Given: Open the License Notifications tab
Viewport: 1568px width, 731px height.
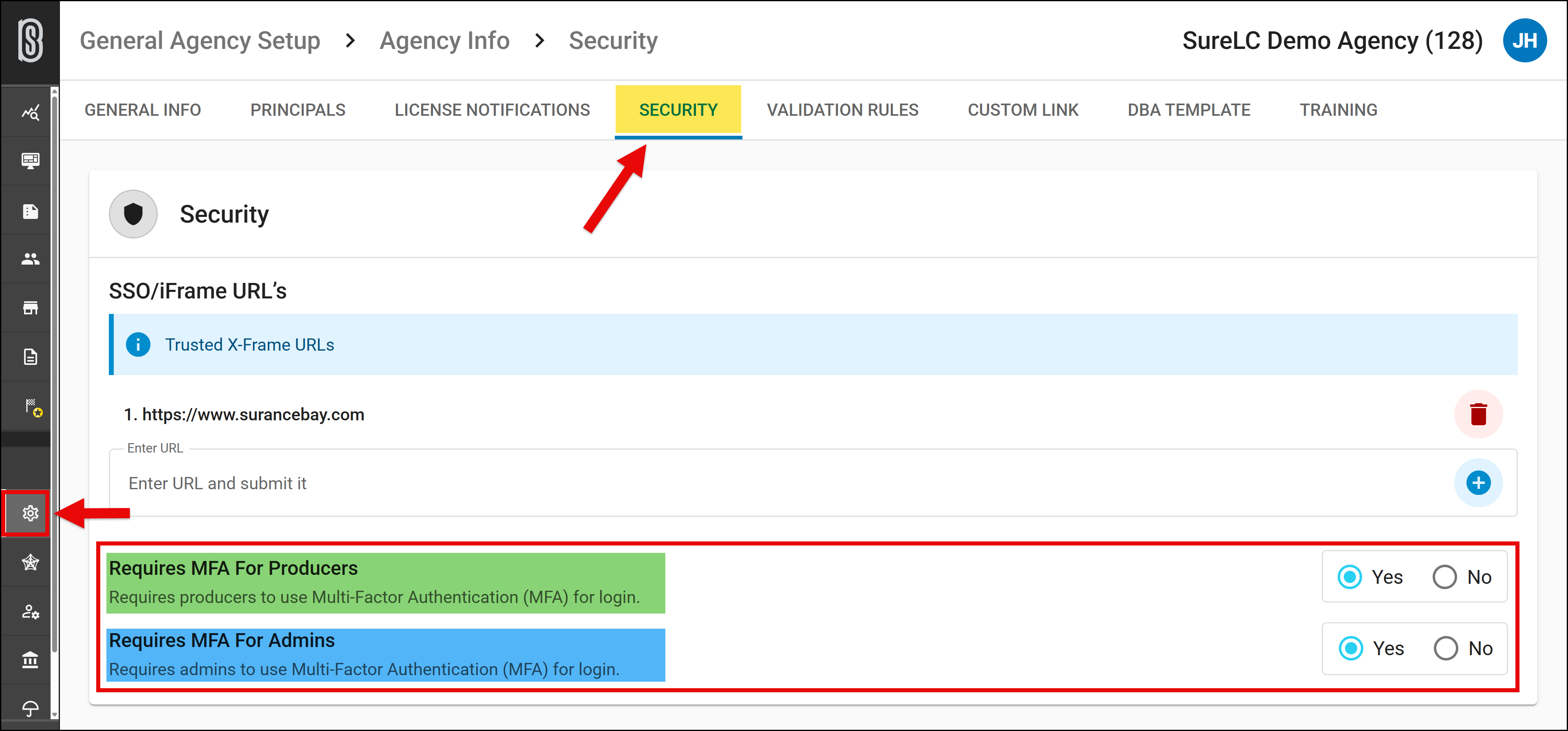Looking at the screenshot, I should (492, 110).
